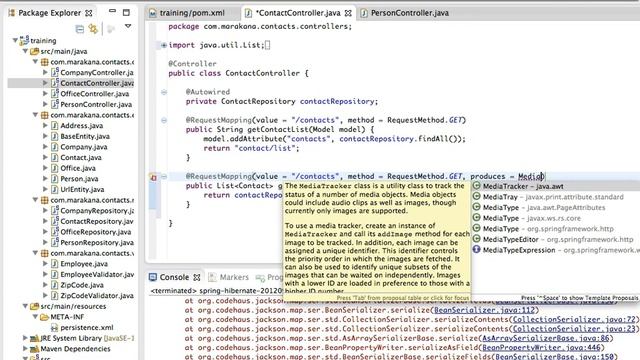Image resolution: width=640 pixels, height=360 pixels.
Task: Click the OfficeRepository.java file icon
Action: (55, 231)
